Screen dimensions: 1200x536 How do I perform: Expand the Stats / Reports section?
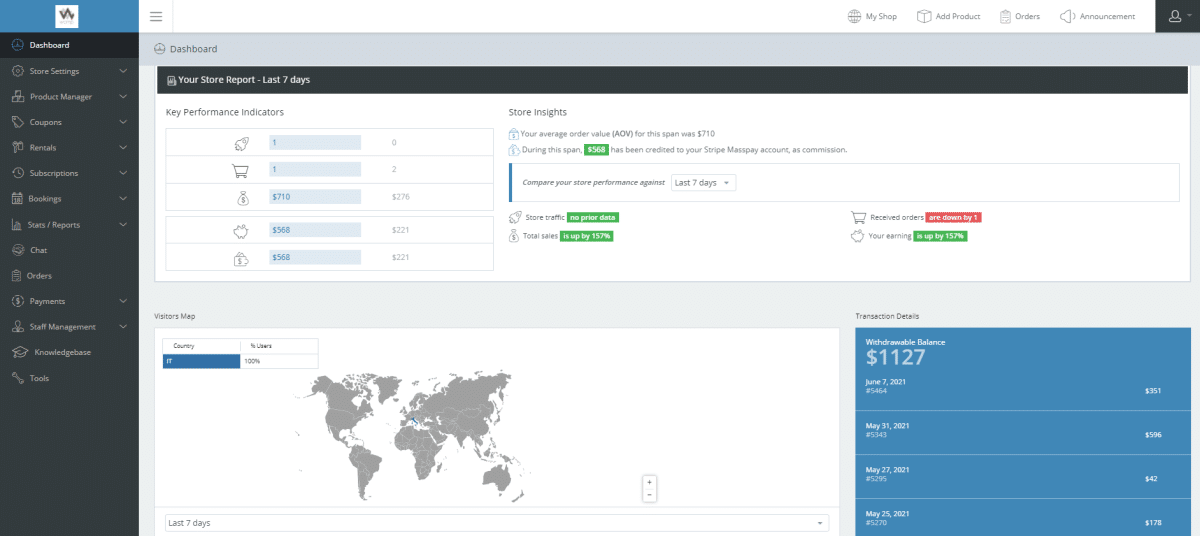(x=68, y=225)
